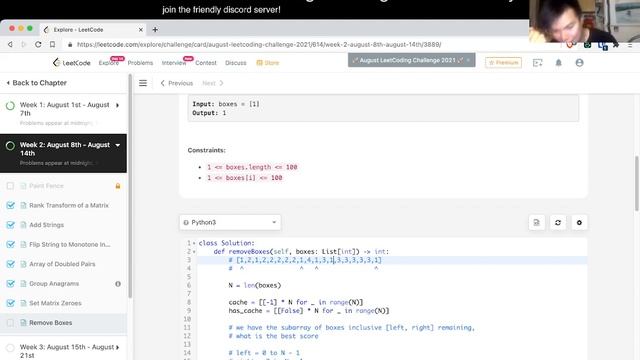Open Group Anagrams problem
The image size is (640, 360).
tap(54, 284)
